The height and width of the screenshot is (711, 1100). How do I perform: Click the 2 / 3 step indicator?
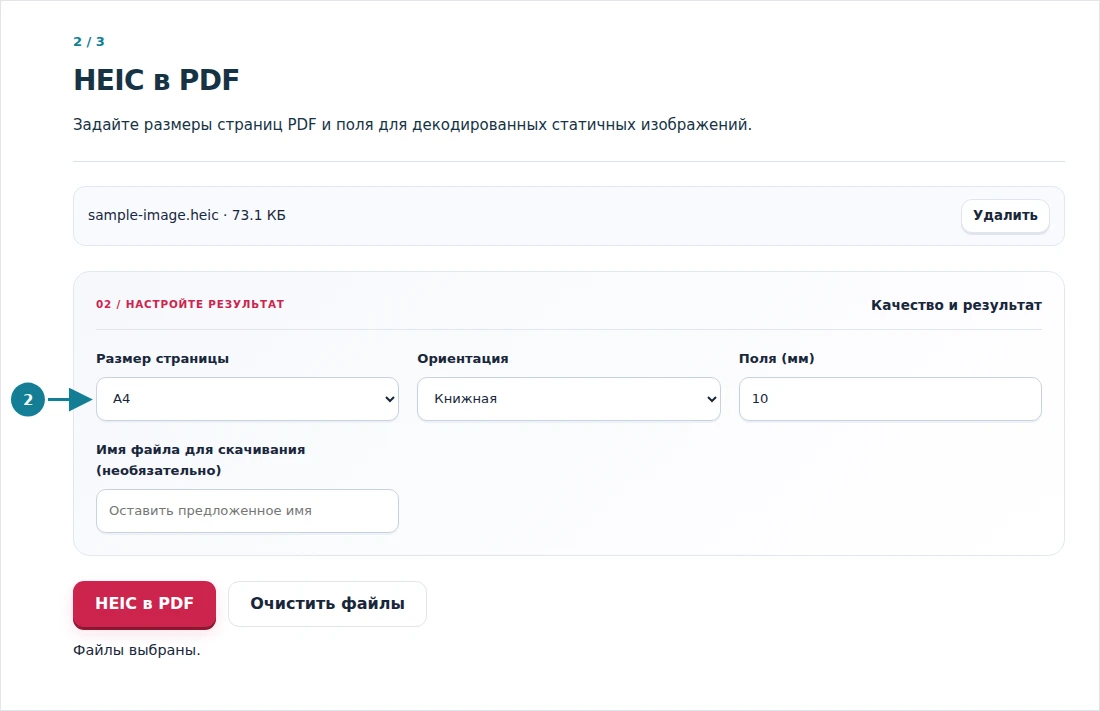click(89, 41)
